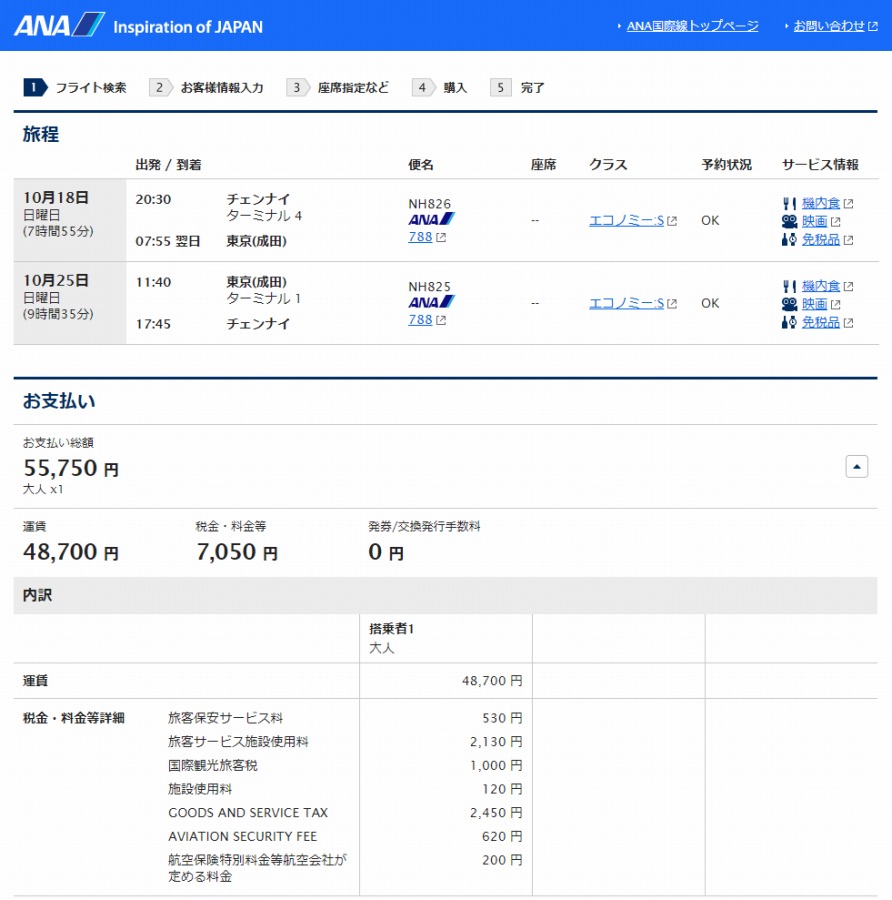
Task: Select step 3 座席指定など
Action: [x=338, y=88]
